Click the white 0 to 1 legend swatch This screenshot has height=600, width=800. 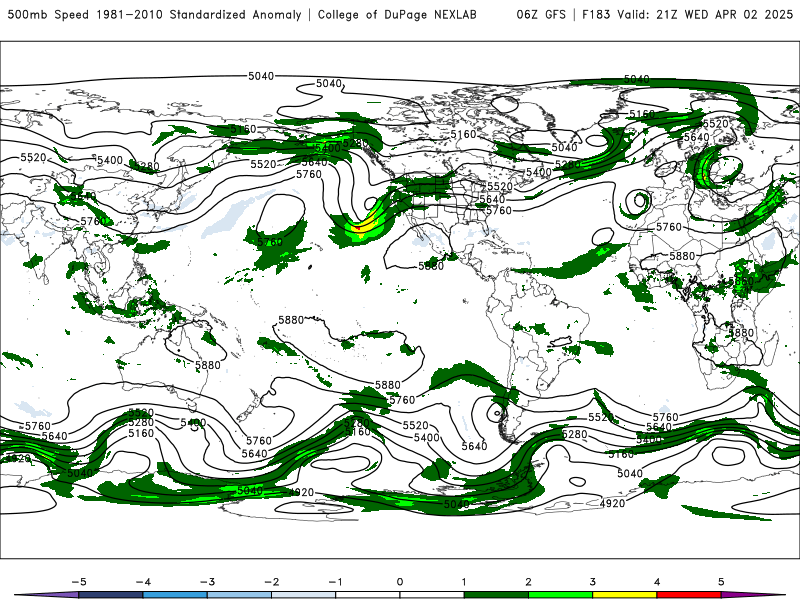[x=432, y=595]
